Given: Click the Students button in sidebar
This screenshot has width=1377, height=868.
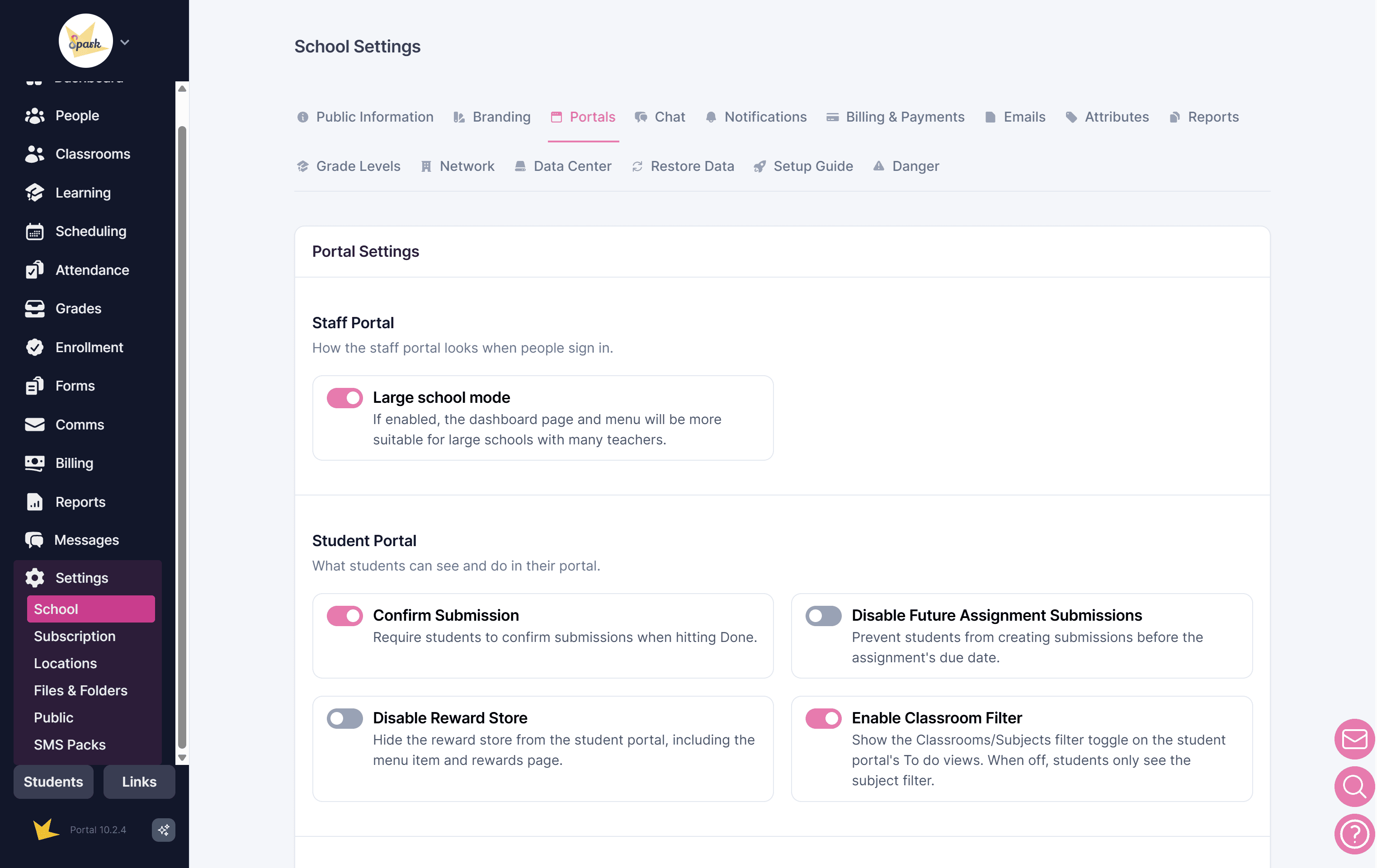Looking at the screenshot, I should pos(53,782).
